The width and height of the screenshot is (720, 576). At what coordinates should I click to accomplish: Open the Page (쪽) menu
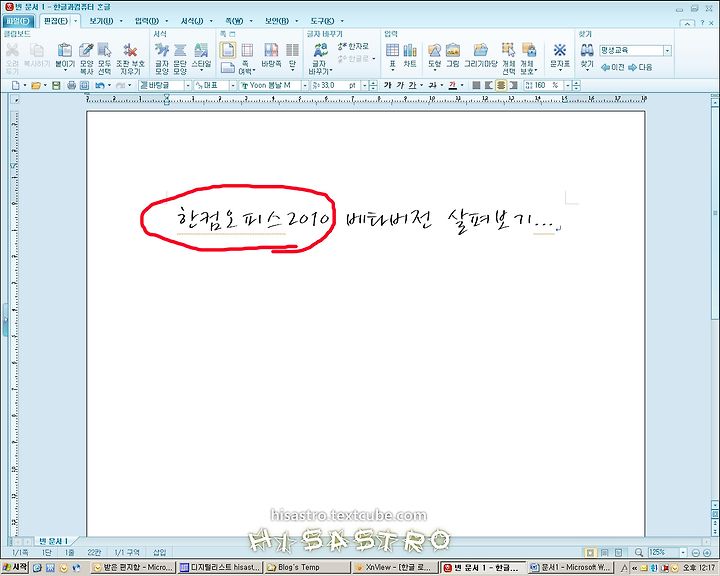coord(234,21)
